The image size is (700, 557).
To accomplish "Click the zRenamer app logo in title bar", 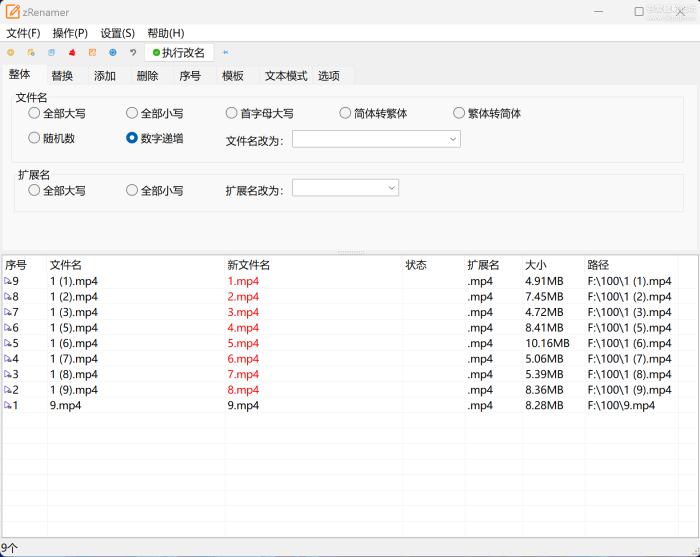I will point(12,12).
